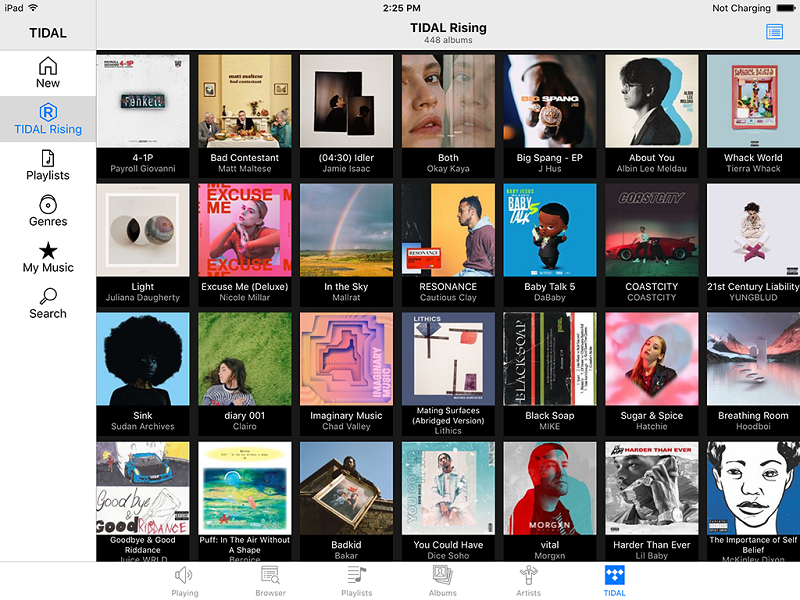Open the Playing speaker tab icon
Screen dimensions: 800x600
coord(184,576)
